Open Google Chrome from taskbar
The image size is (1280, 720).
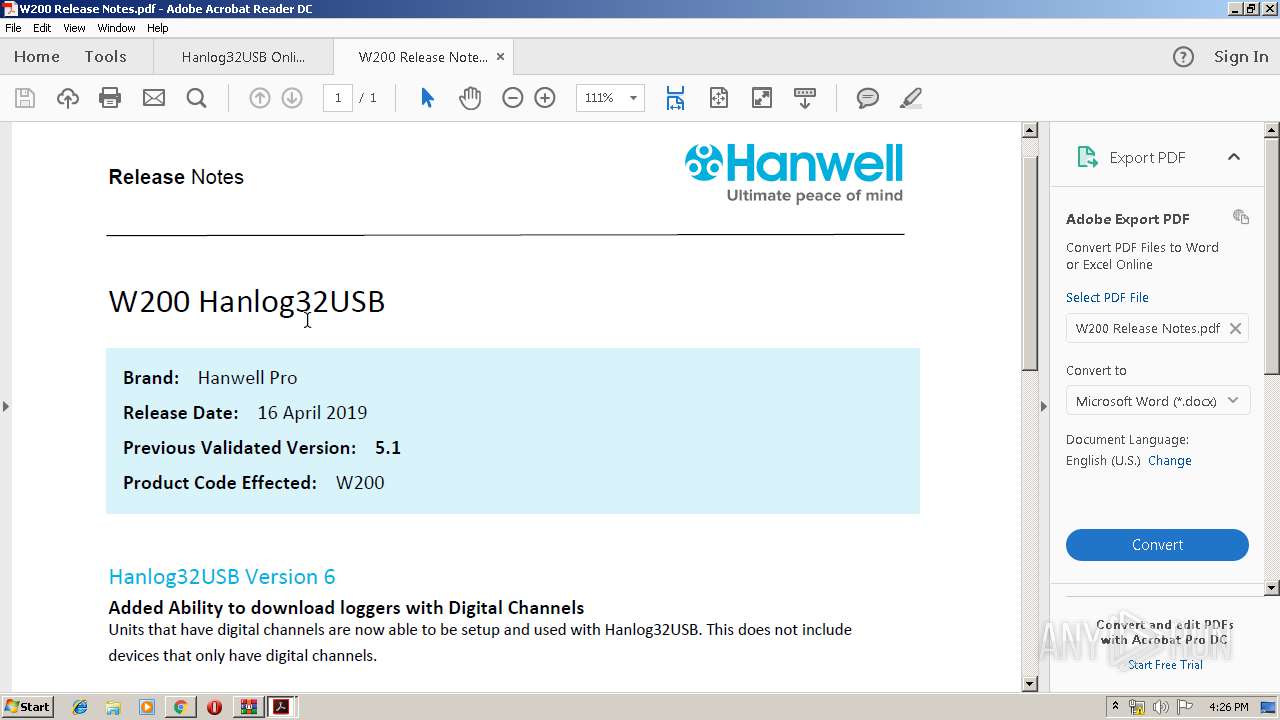[180, 707]
